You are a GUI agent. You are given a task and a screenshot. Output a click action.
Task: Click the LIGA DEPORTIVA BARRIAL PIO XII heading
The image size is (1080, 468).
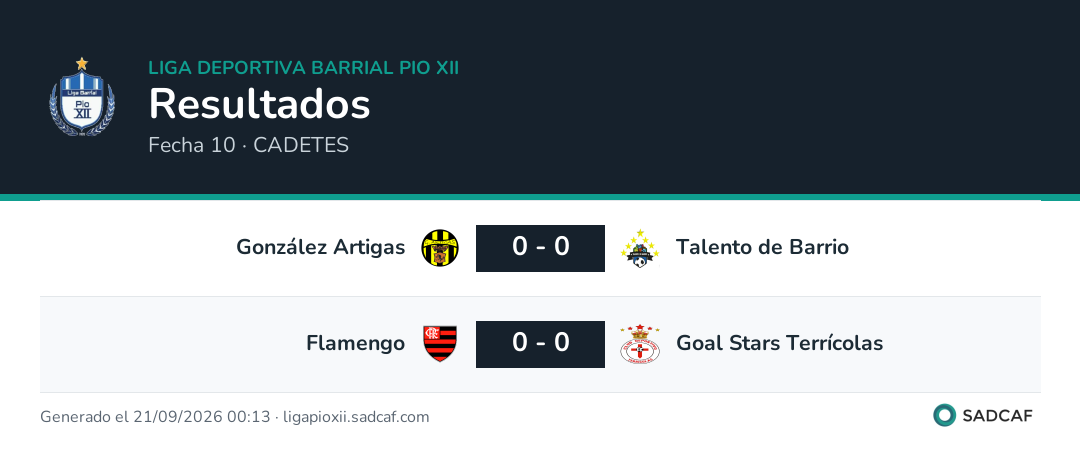coord(304,68)
